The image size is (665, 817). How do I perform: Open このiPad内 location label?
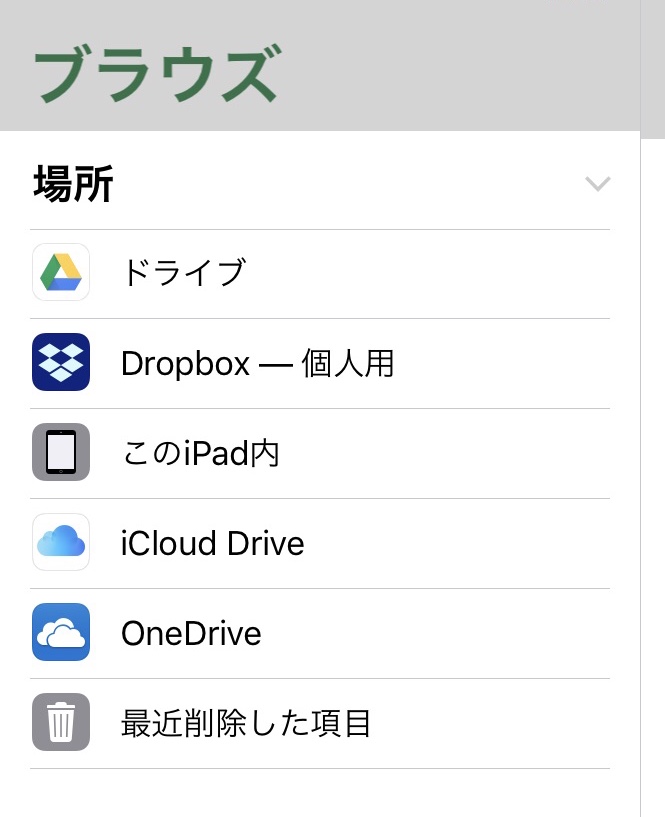201,453
